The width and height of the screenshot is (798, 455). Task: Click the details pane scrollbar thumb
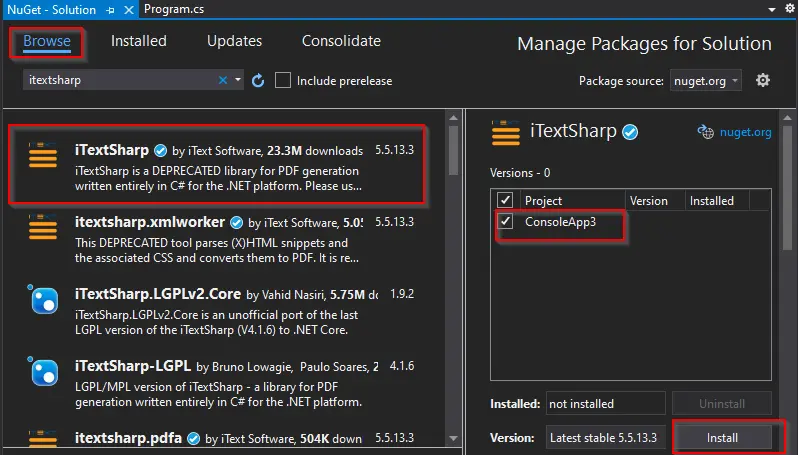[x=787, y=188]
